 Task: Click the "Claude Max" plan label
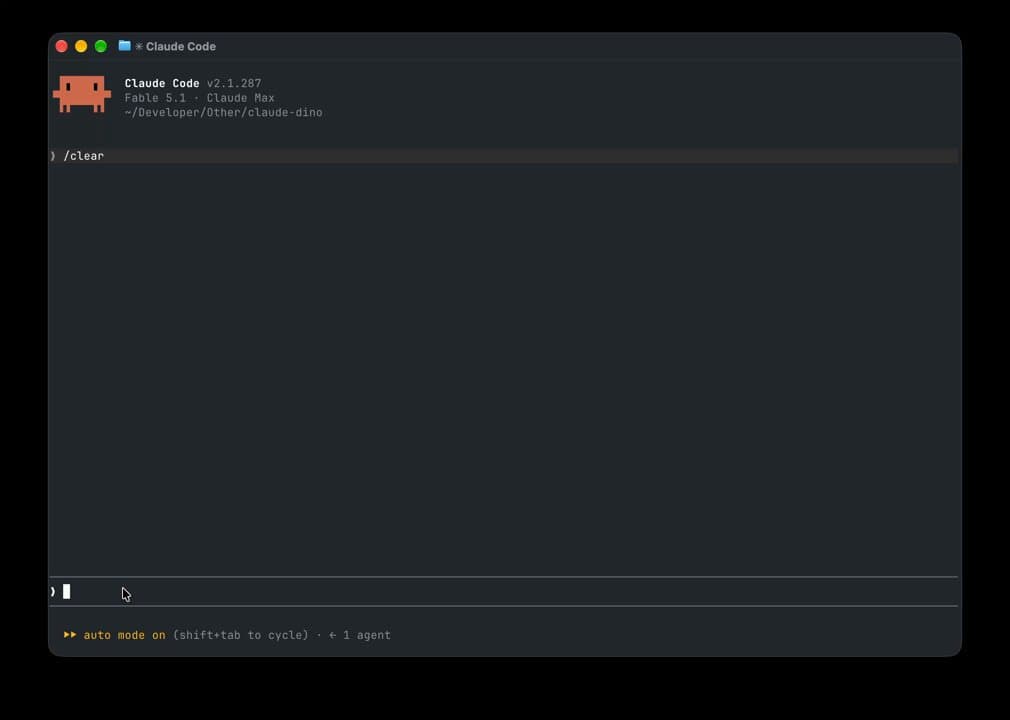[x=240, y=98]
